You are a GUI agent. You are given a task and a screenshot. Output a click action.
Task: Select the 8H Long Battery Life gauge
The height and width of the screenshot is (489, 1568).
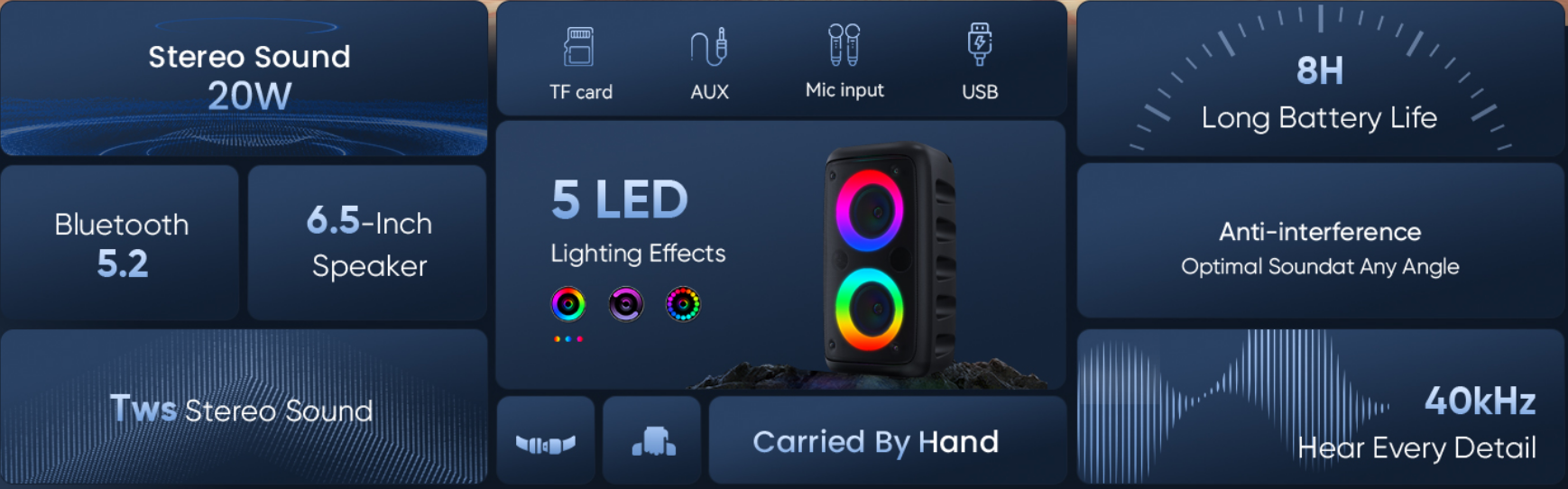(x=1320, y=79)
